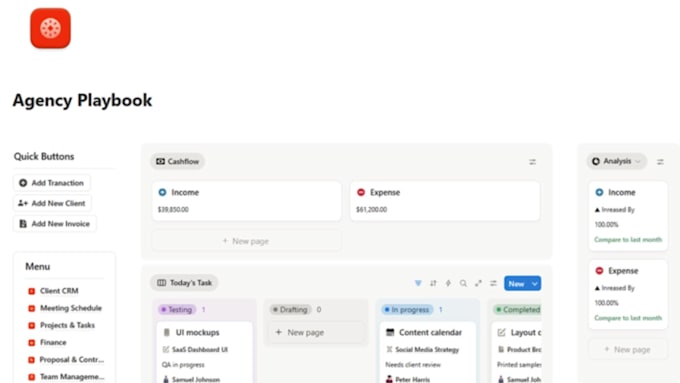Open Projects & Tasks from the menu
Viewport: 680px width, 383px height.
coord(62,325)
